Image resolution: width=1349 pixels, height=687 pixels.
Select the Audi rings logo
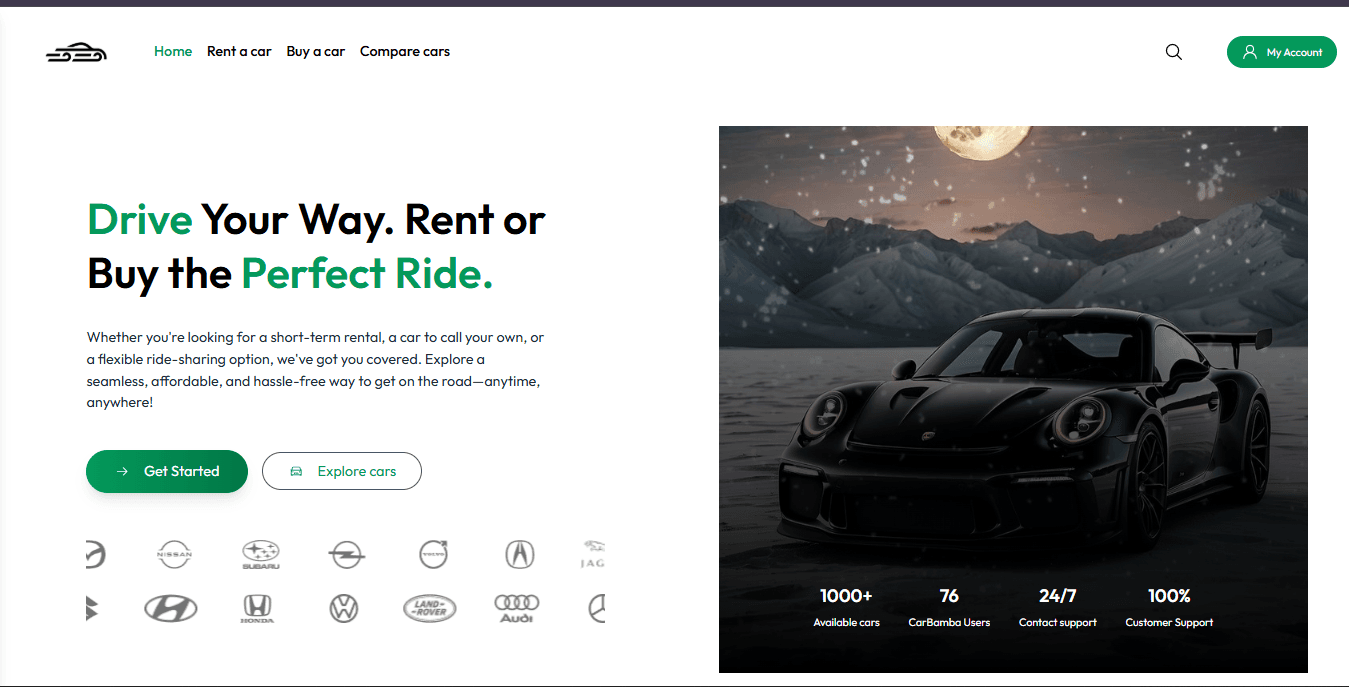(x=517, y=608)
